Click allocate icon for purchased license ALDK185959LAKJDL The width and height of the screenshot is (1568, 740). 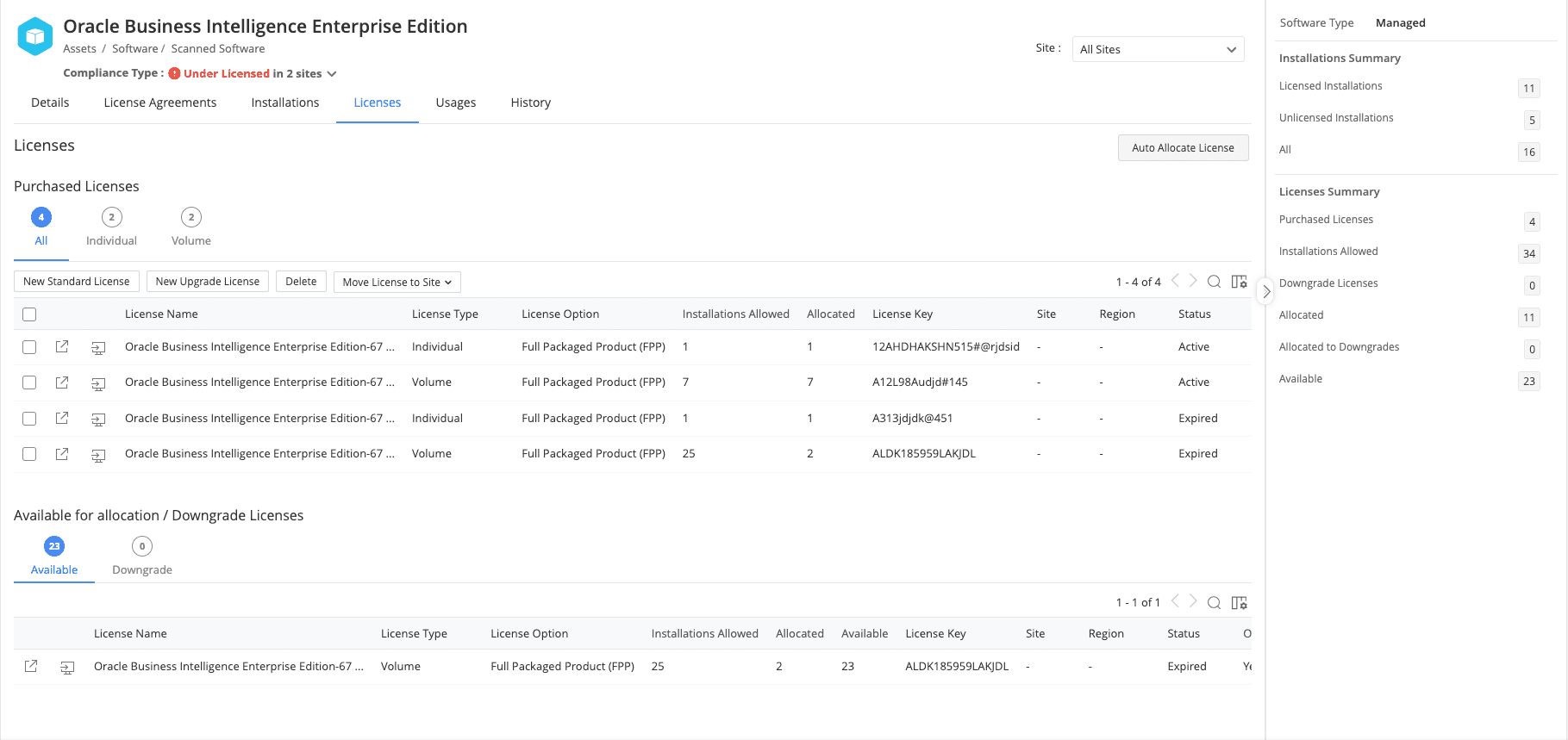click(x=98, y=454)
